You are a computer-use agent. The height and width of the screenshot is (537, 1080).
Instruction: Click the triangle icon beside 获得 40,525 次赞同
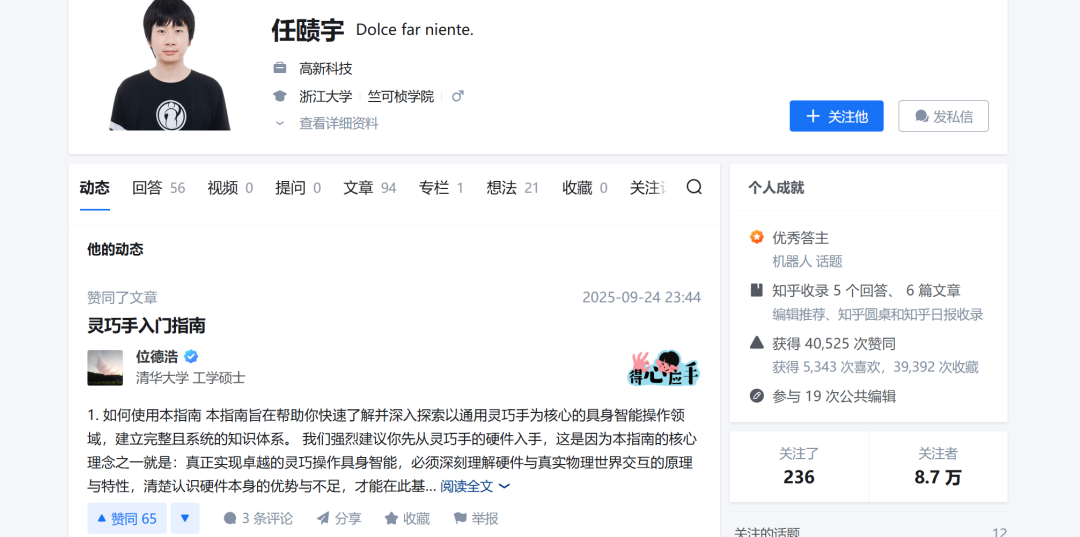click(x=757, y=343)
